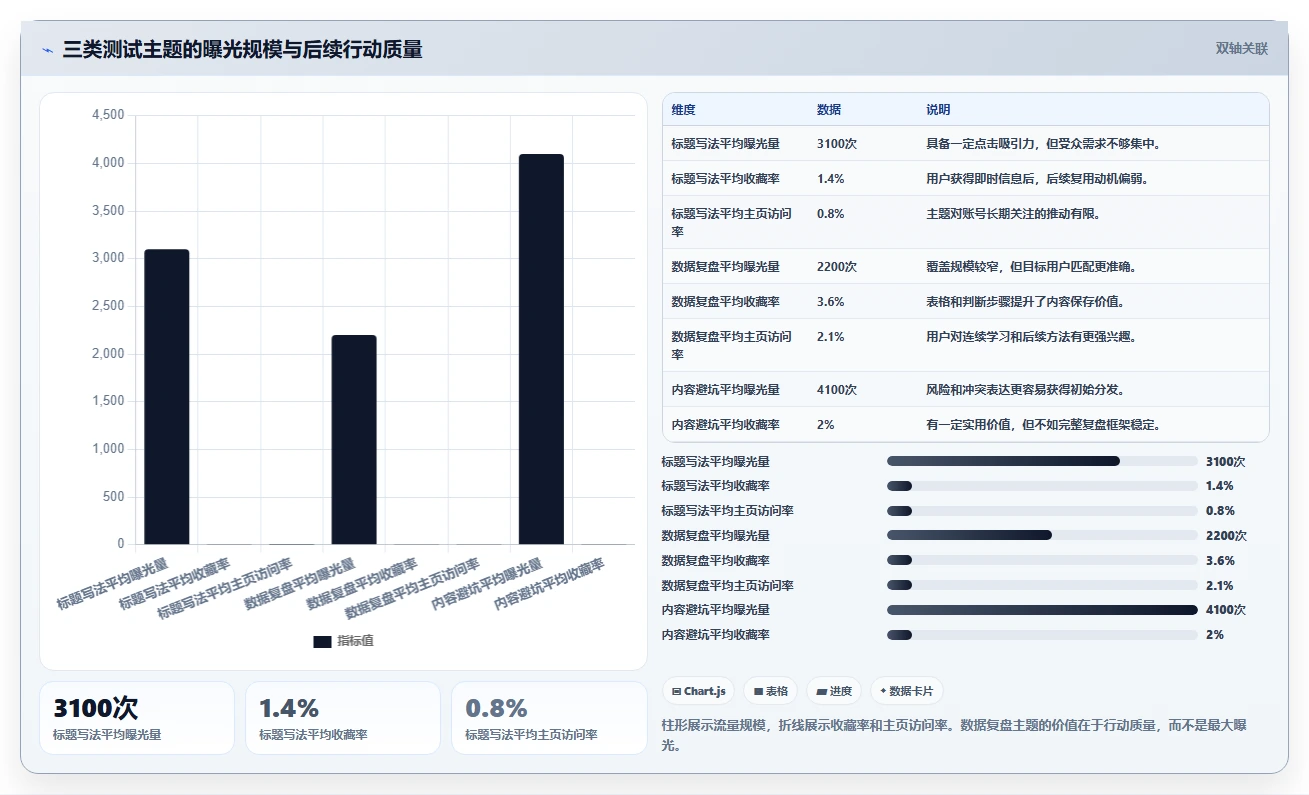This screenshot has height=795, width=1309.
Task: Click the dark legend swatch for 指标值
Action: coord(322,641)
